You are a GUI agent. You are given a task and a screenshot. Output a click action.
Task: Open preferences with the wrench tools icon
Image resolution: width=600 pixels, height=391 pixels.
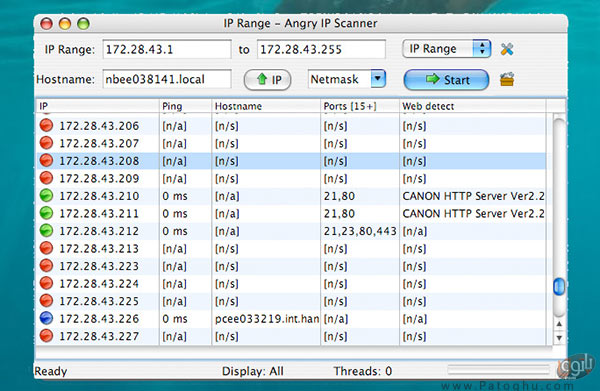507,49
